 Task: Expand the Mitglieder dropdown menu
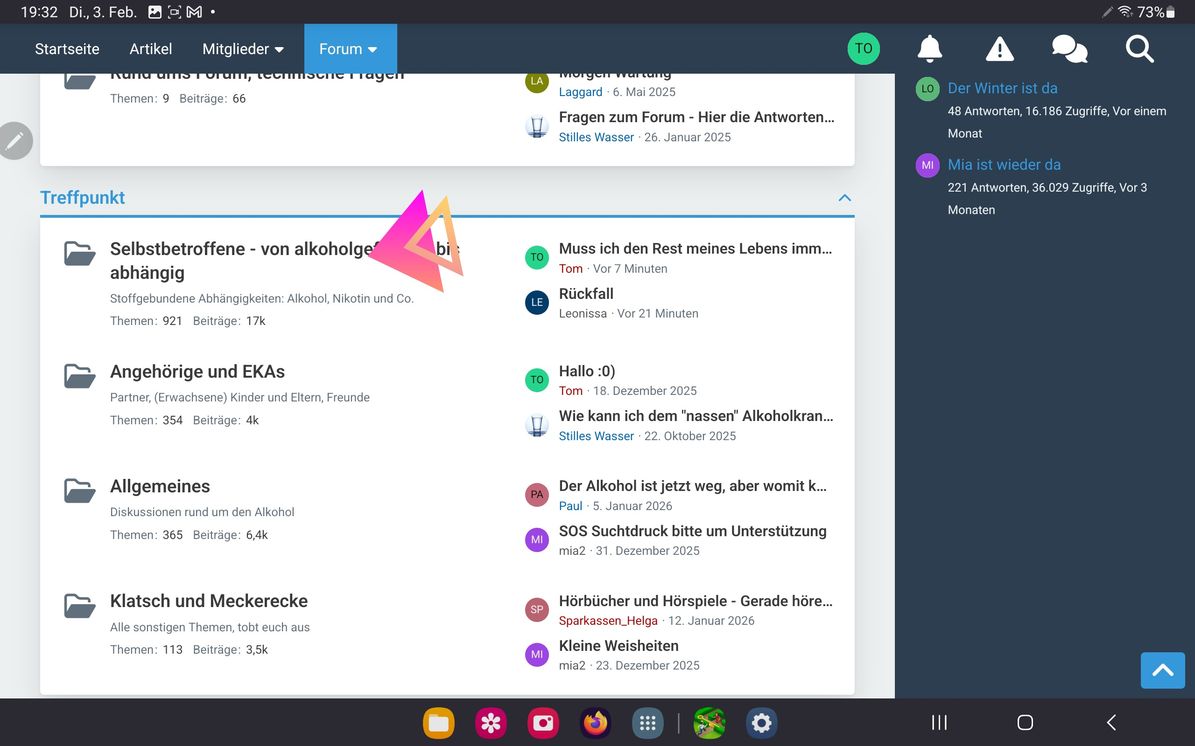(243, 49)
